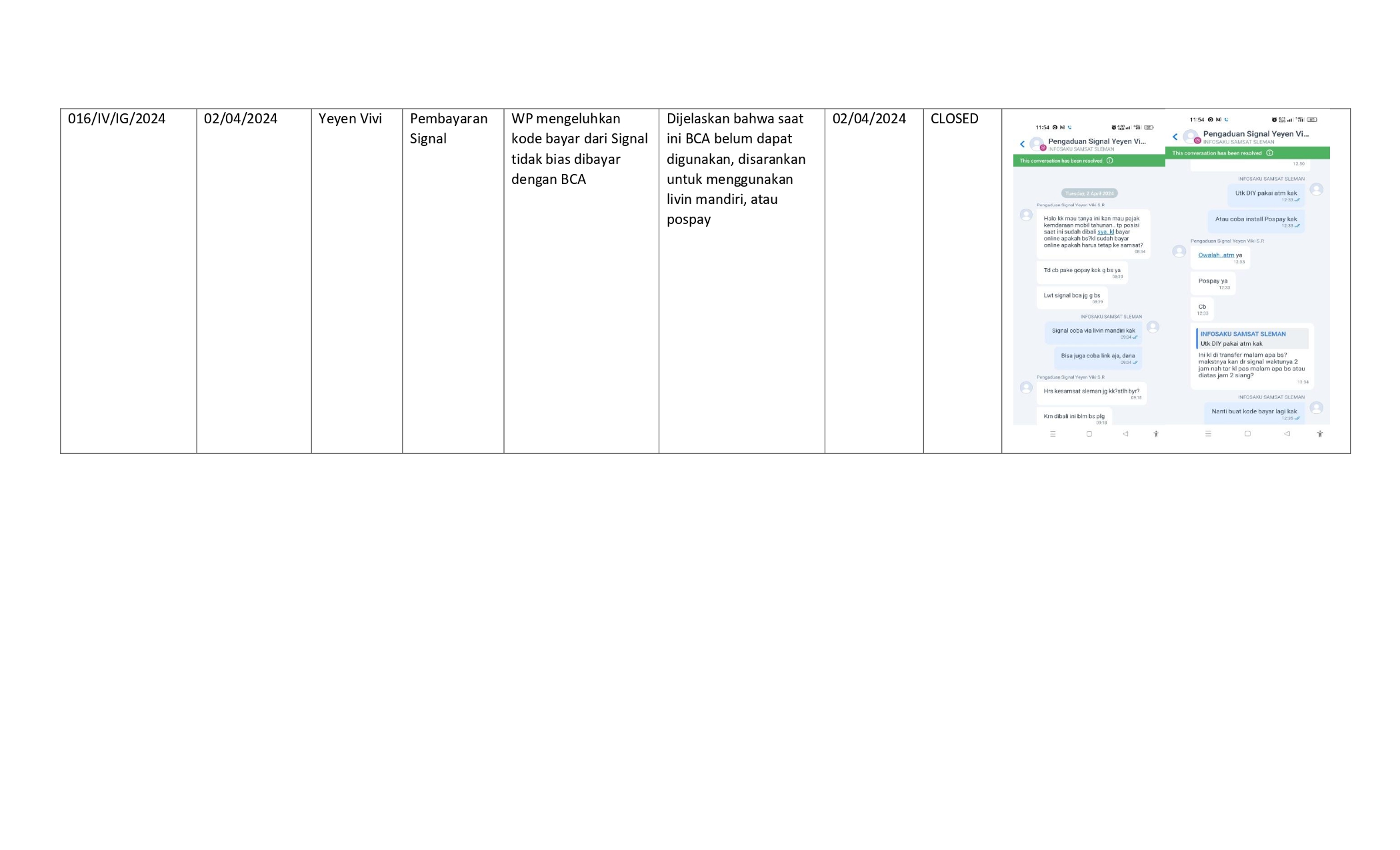Screen dimensions: 1400x850
Task: Click sender avatar beside 'Owalah..atm ya' message
Action: 1179,251
